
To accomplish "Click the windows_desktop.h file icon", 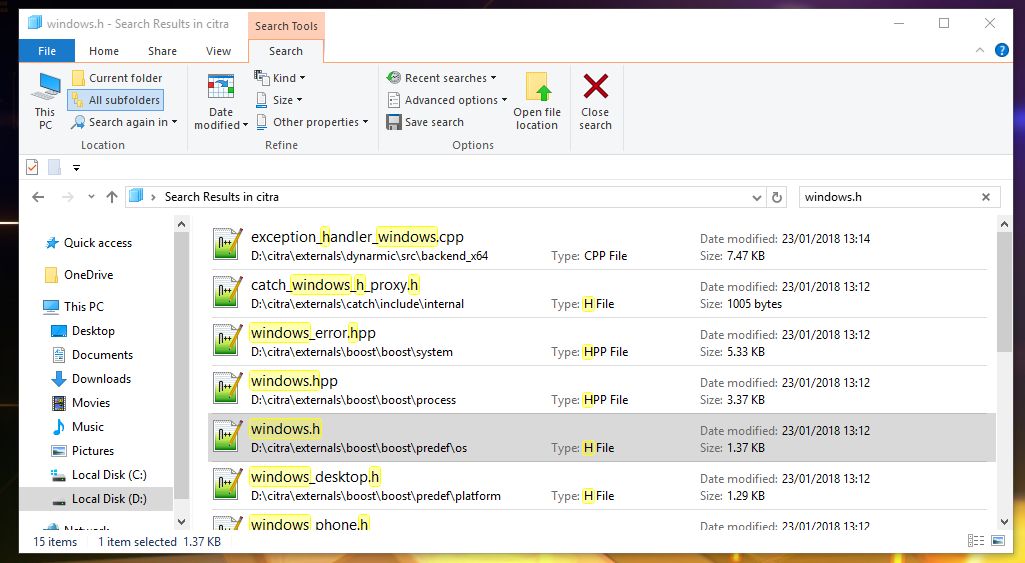I will [228, 485].
